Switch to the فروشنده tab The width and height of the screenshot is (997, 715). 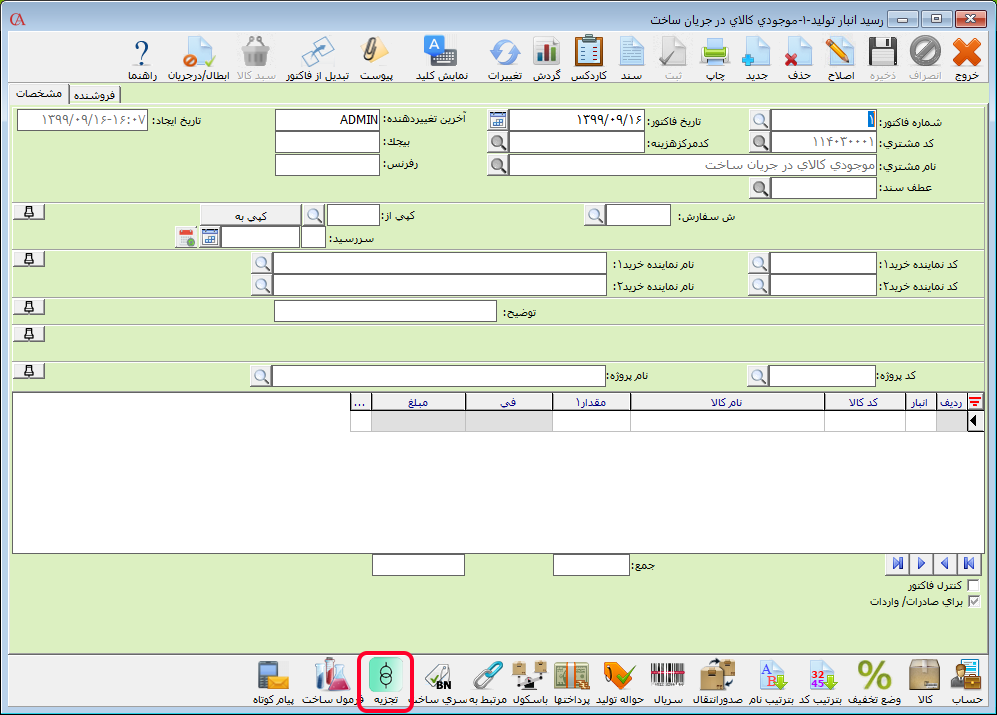pyautogui.click(x=94, y=94)
